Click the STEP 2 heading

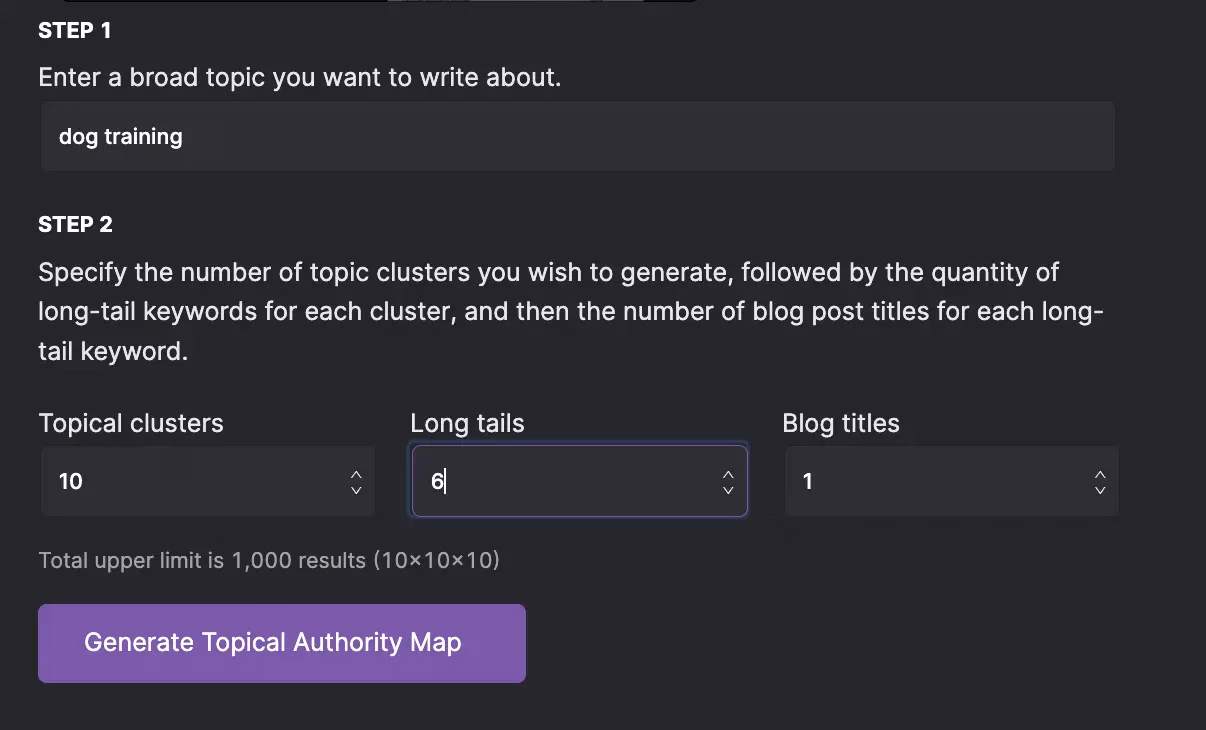[x=75, y=225]
